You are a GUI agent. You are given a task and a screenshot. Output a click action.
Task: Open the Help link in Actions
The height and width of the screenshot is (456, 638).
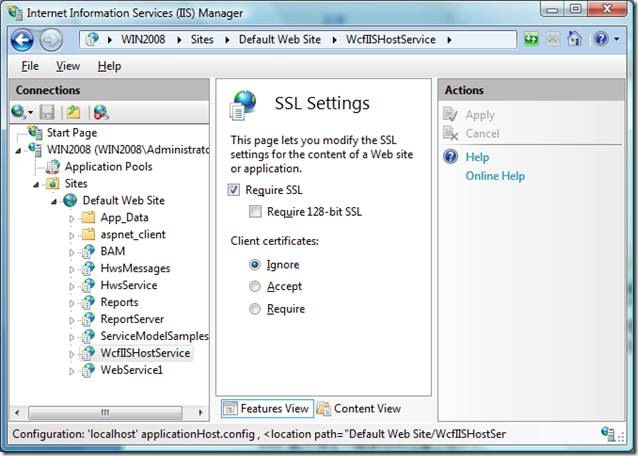[x=477, y=157]
